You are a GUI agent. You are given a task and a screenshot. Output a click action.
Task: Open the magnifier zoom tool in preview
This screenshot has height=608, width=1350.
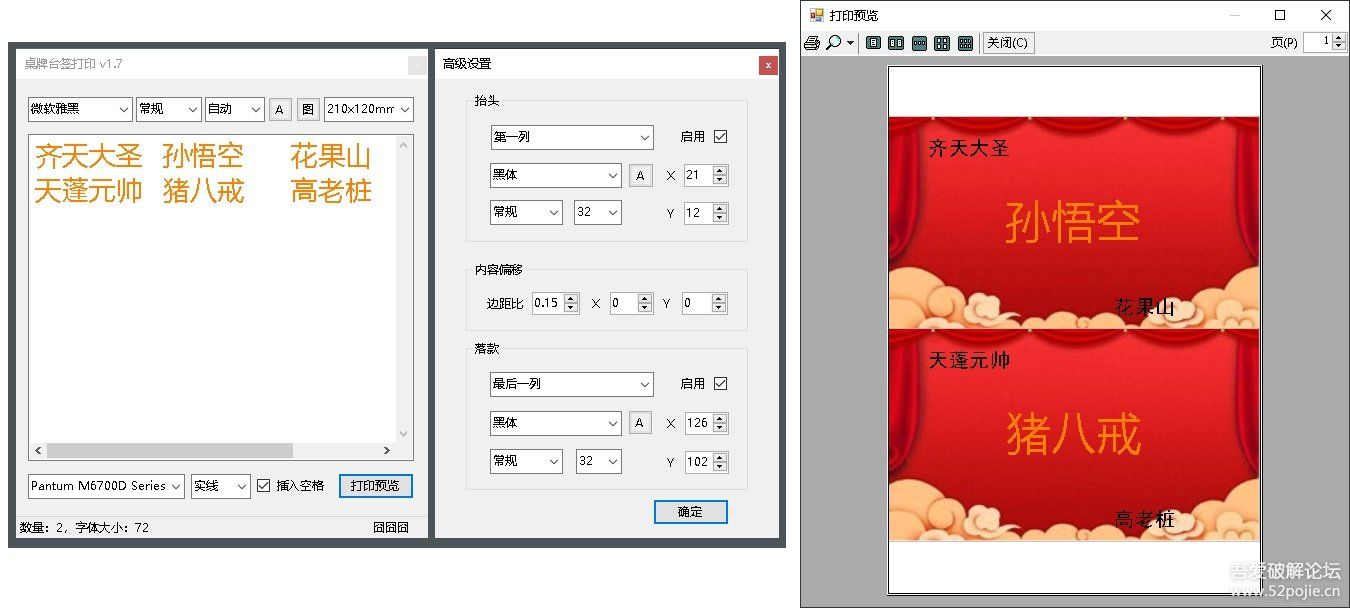833,43
